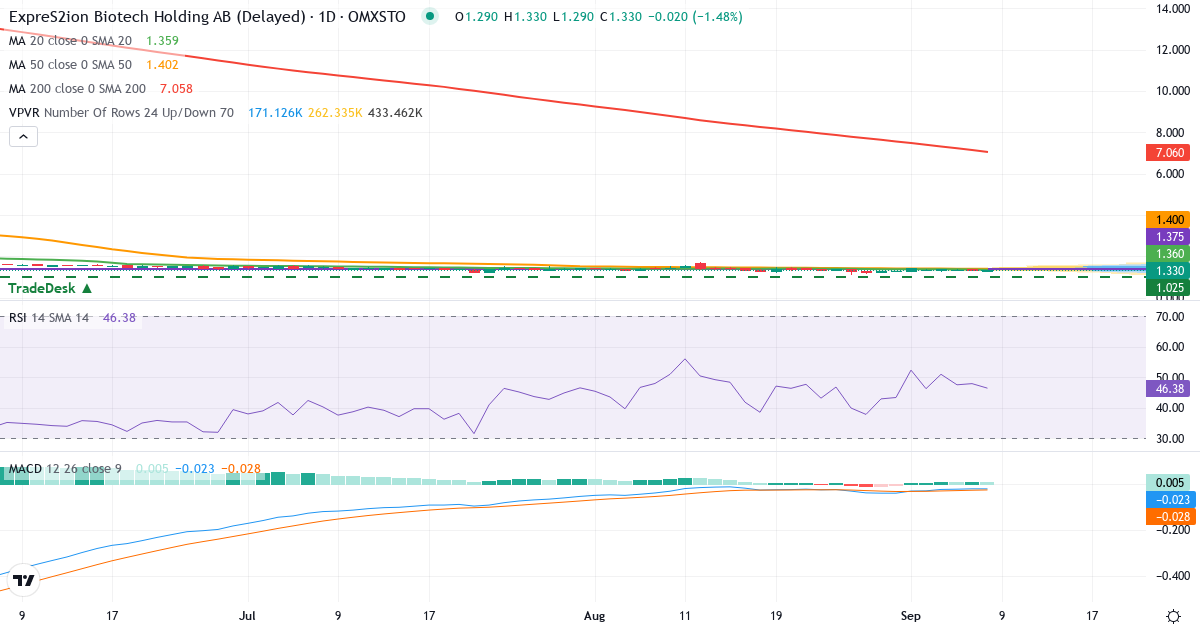Click the price change -0.020 (-1.48%)

tap(694, 17)
